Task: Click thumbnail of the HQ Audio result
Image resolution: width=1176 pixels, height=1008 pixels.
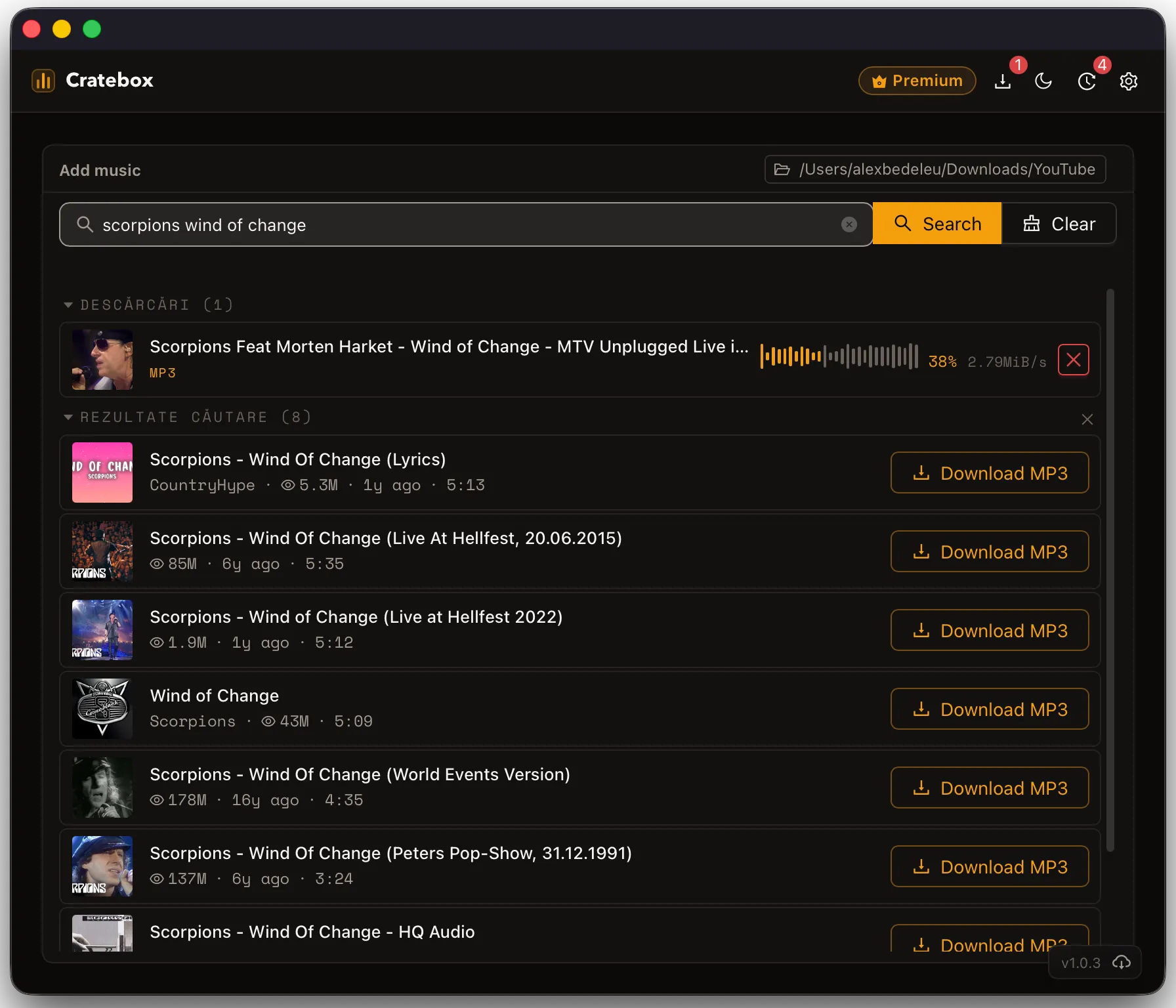Action: (x=102, y=933)
